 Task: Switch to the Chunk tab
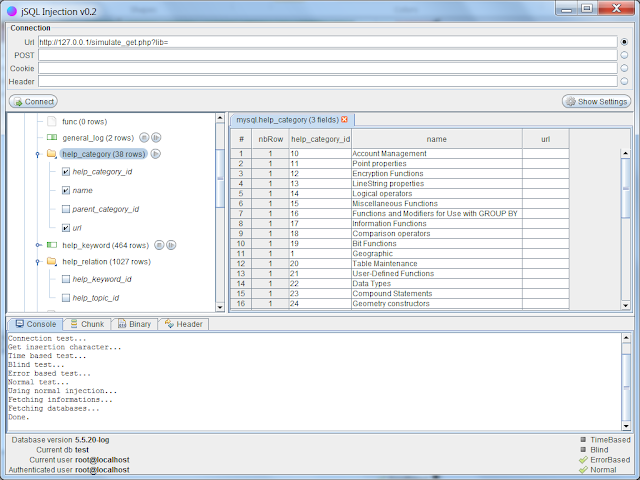click(87, 324)
